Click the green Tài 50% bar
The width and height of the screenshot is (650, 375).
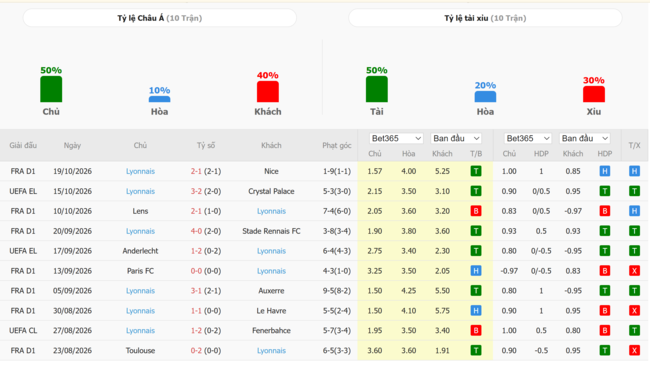coord(376,89)
